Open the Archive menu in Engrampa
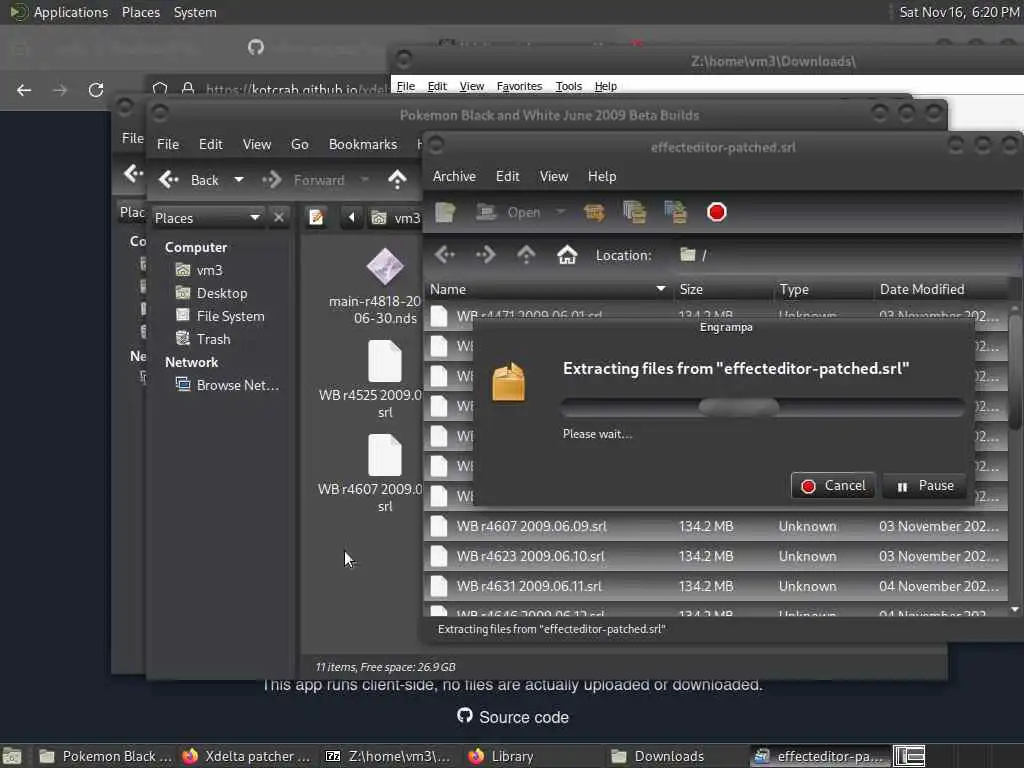Image resolution: width=1024 pixels, height=768 pixels. click(x=454, y=176)
